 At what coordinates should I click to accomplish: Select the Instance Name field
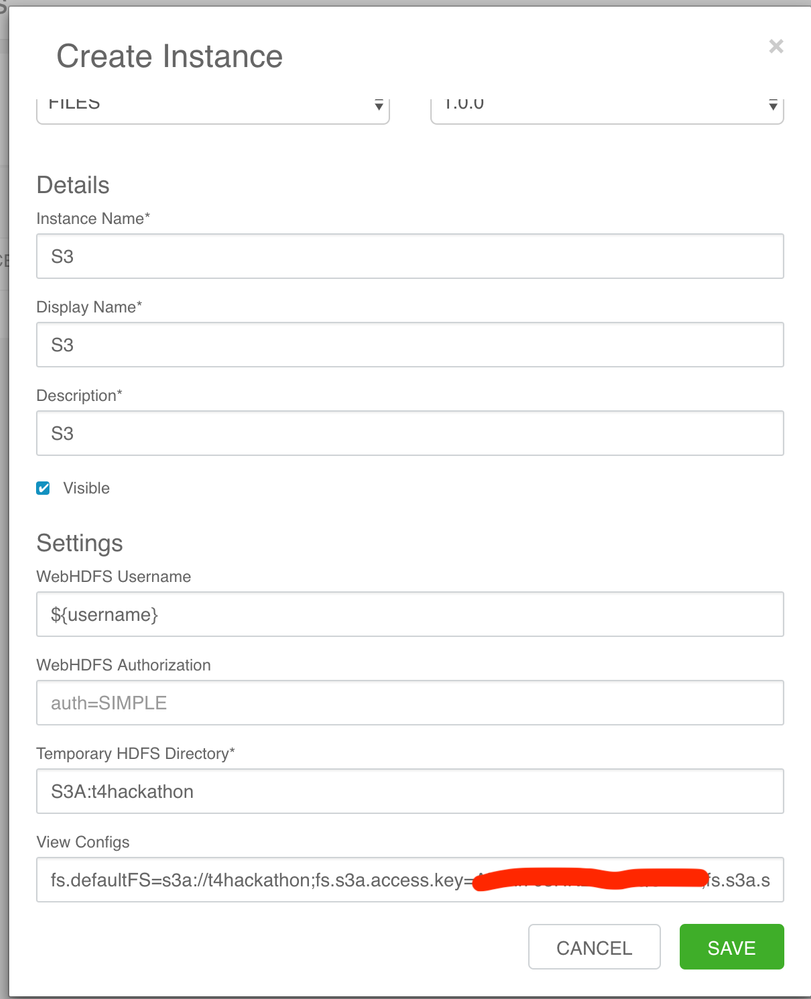pos(410,256)
